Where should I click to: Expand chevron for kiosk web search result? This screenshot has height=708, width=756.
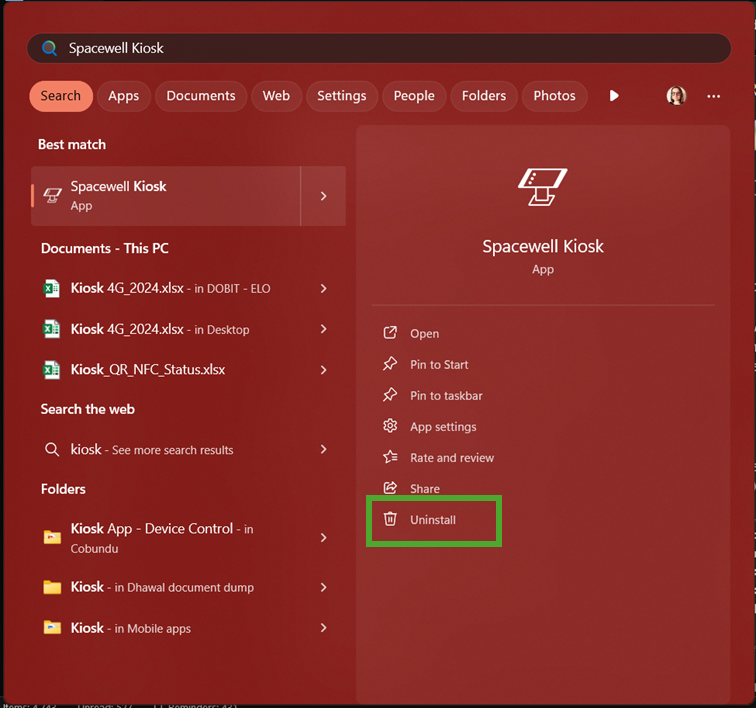click(324, 449)
